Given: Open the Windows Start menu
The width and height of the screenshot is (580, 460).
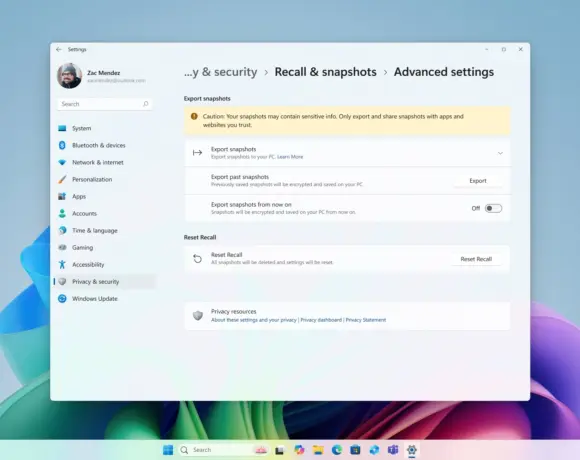Looking at the screenshot, I should coord(168,450).
